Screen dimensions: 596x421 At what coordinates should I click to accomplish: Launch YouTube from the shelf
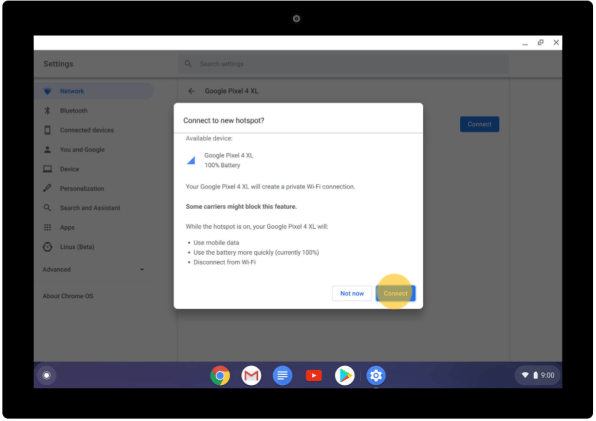pyautogui.click(x=314, y=375)
